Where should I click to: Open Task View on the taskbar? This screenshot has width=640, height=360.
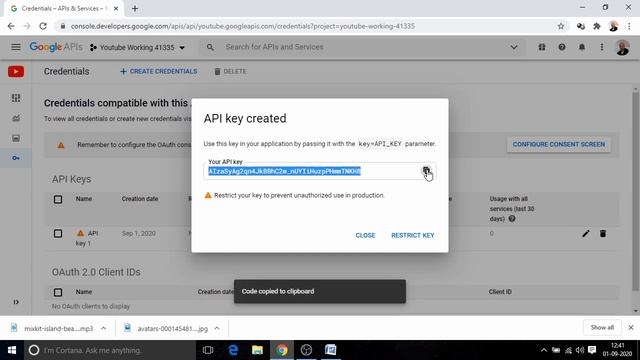pyautogui.click(x=208, y=350)
